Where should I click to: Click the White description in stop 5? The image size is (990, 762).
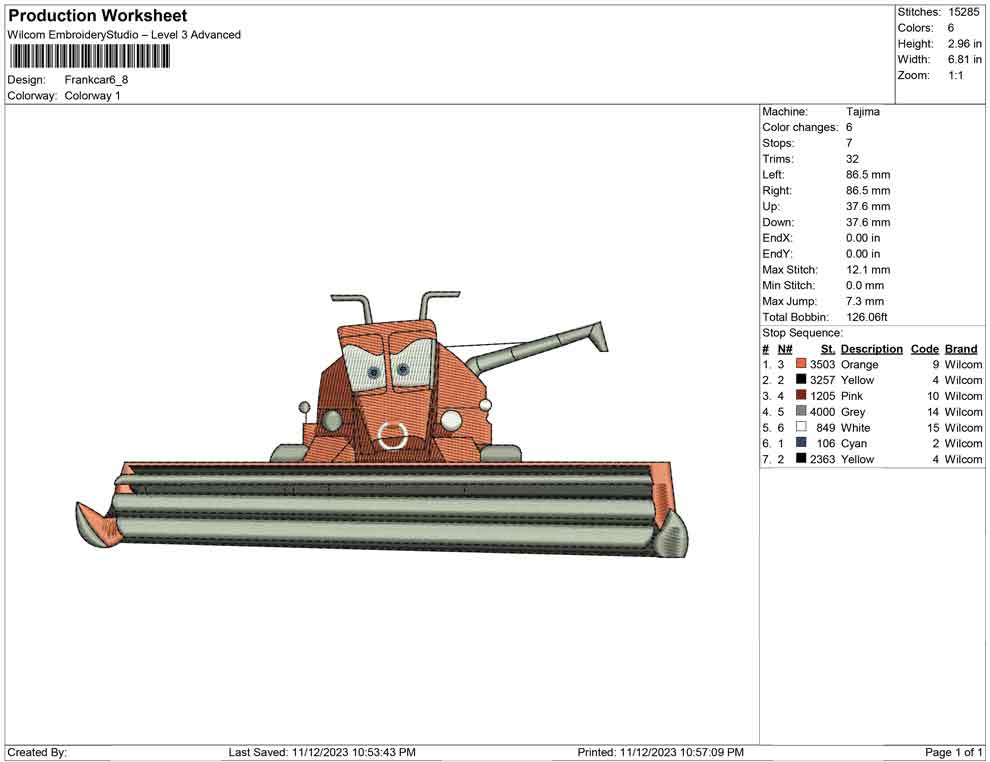pos(856,427)
